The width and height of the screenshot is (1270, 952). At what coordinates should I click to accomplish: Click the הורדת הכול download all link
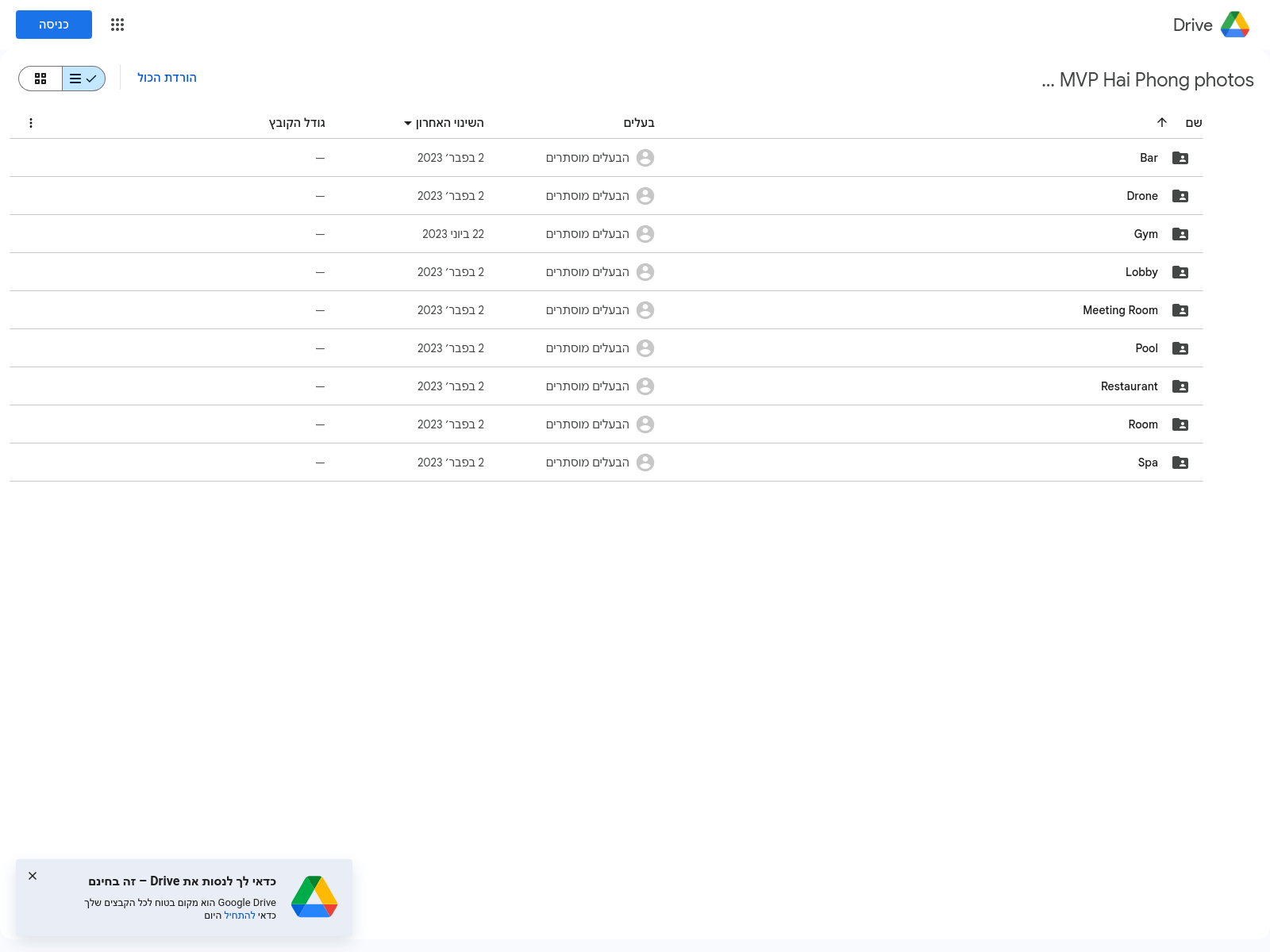click(167, 78)
